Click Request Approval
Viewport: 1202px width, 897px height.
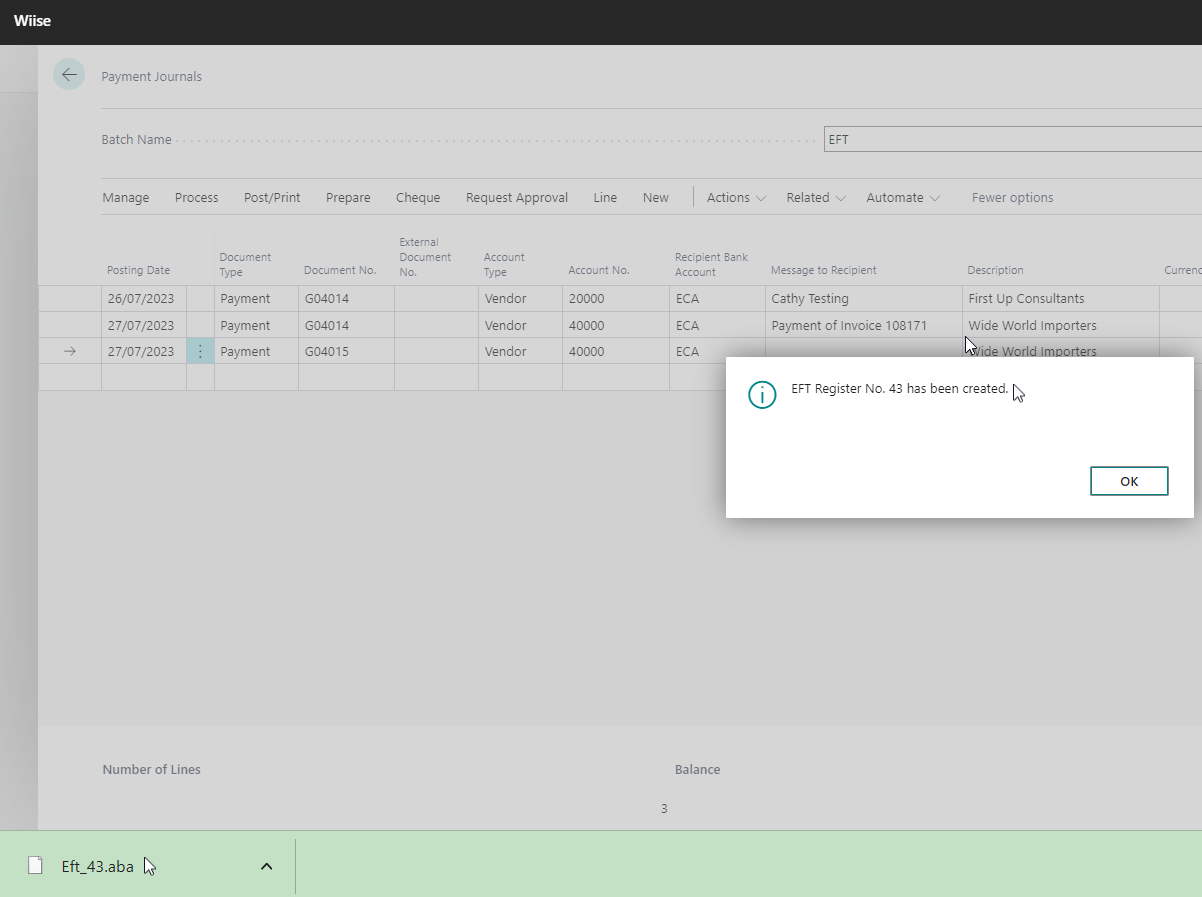[x=516, y=197]
